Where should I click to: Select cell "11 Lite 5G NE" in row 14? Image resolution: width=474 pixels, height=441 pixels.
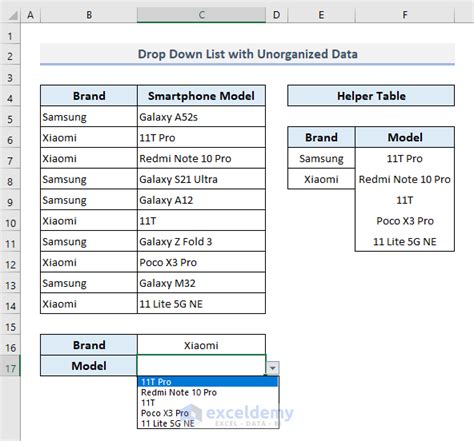point(201,304)
